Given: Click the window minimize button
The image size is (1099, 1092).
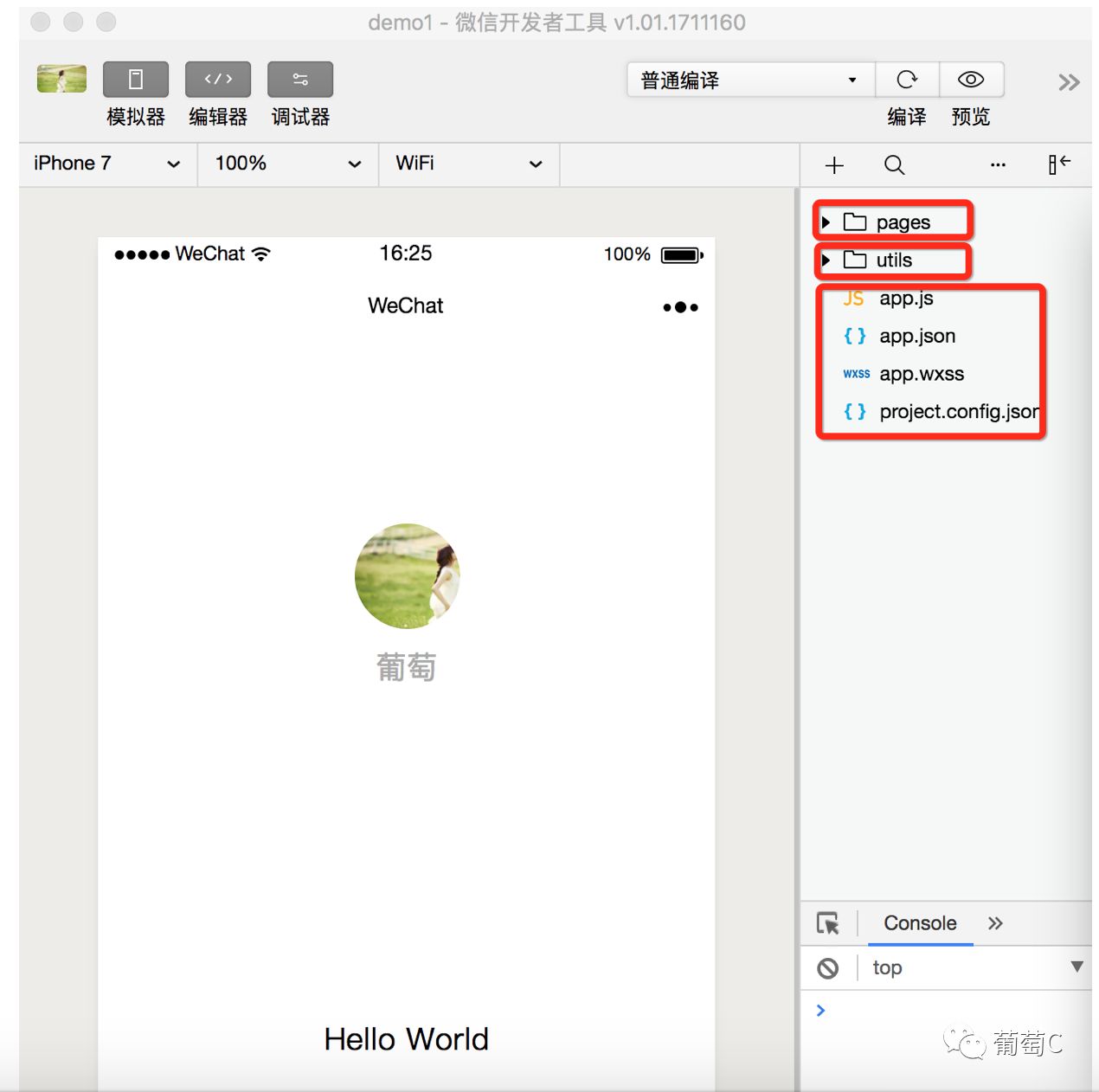Looking at the screenshot, I should click(74, 22).
